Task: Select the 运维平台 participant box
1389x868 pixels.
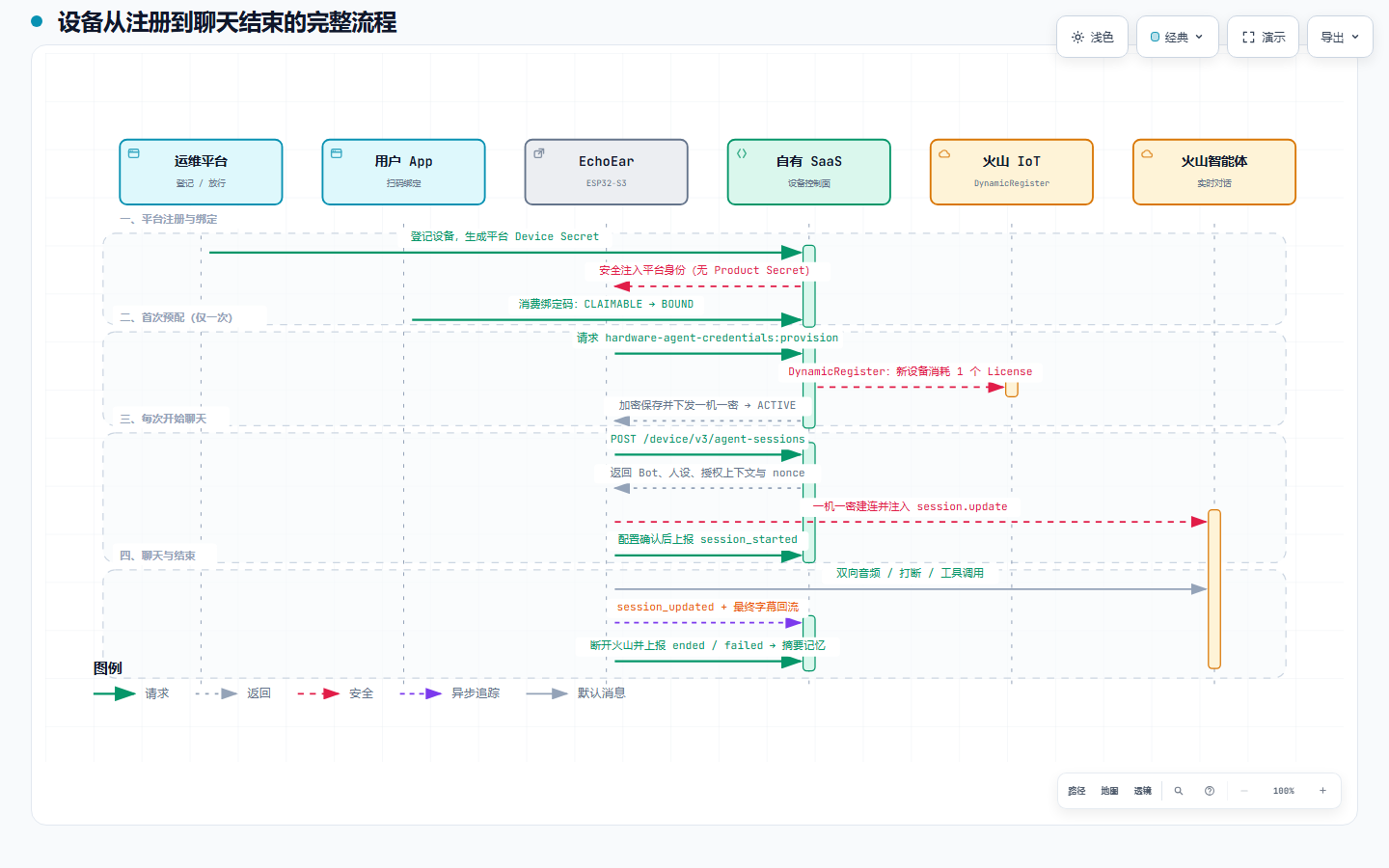Action: 201,172
